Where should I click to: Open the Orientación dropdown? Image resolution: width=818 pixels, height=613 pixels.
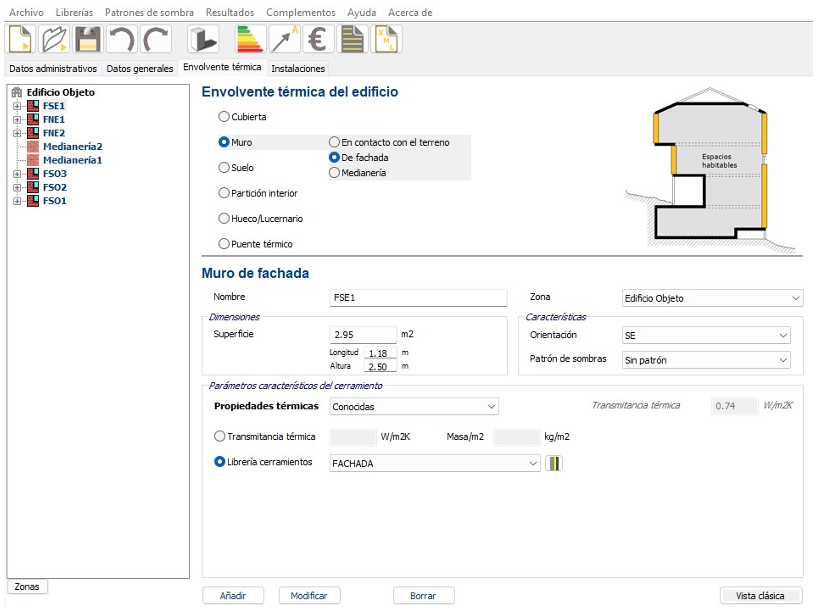tap(705, 335)
